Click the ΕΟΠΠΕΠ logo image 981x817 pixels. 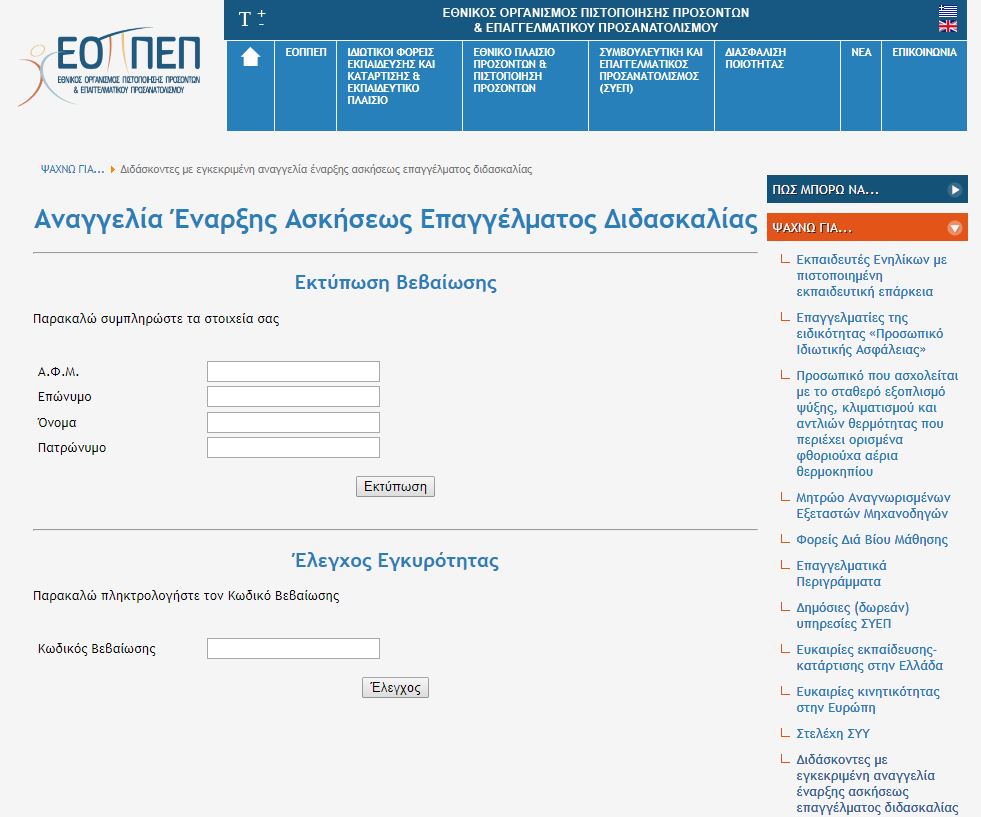coord(112,67)
